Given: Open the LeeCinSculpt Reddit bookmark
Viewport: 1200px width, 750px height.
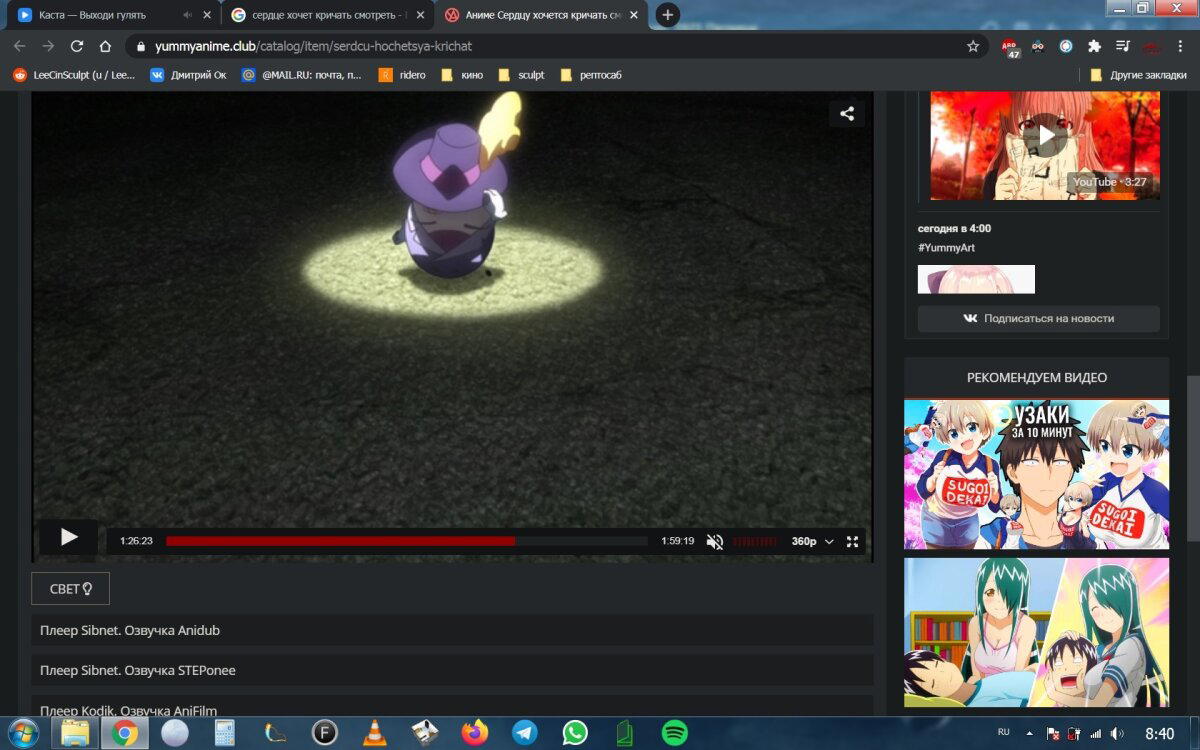Looking at the screenshot, I should [73, 75].
